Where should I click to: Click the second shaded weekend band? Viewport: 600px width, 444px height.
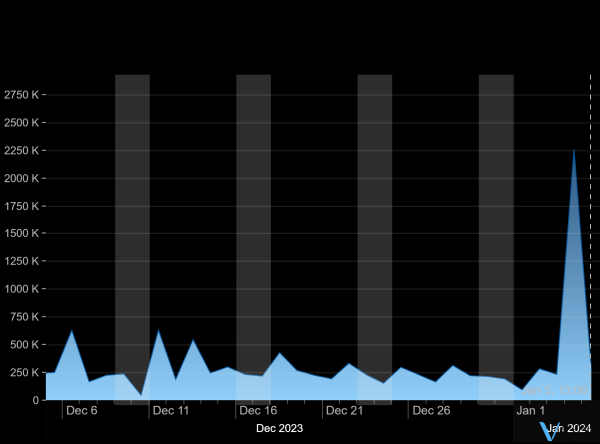(253, 200)
